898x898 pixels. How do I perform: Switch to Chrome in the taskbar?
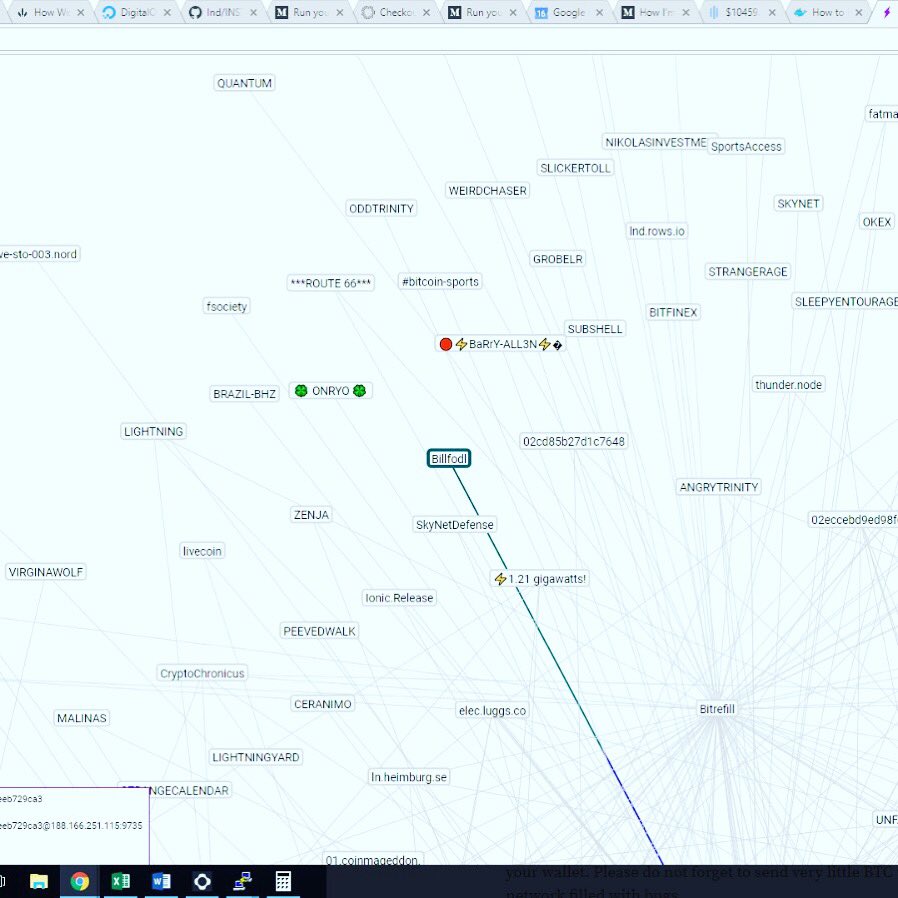click(x=79, y=881)
